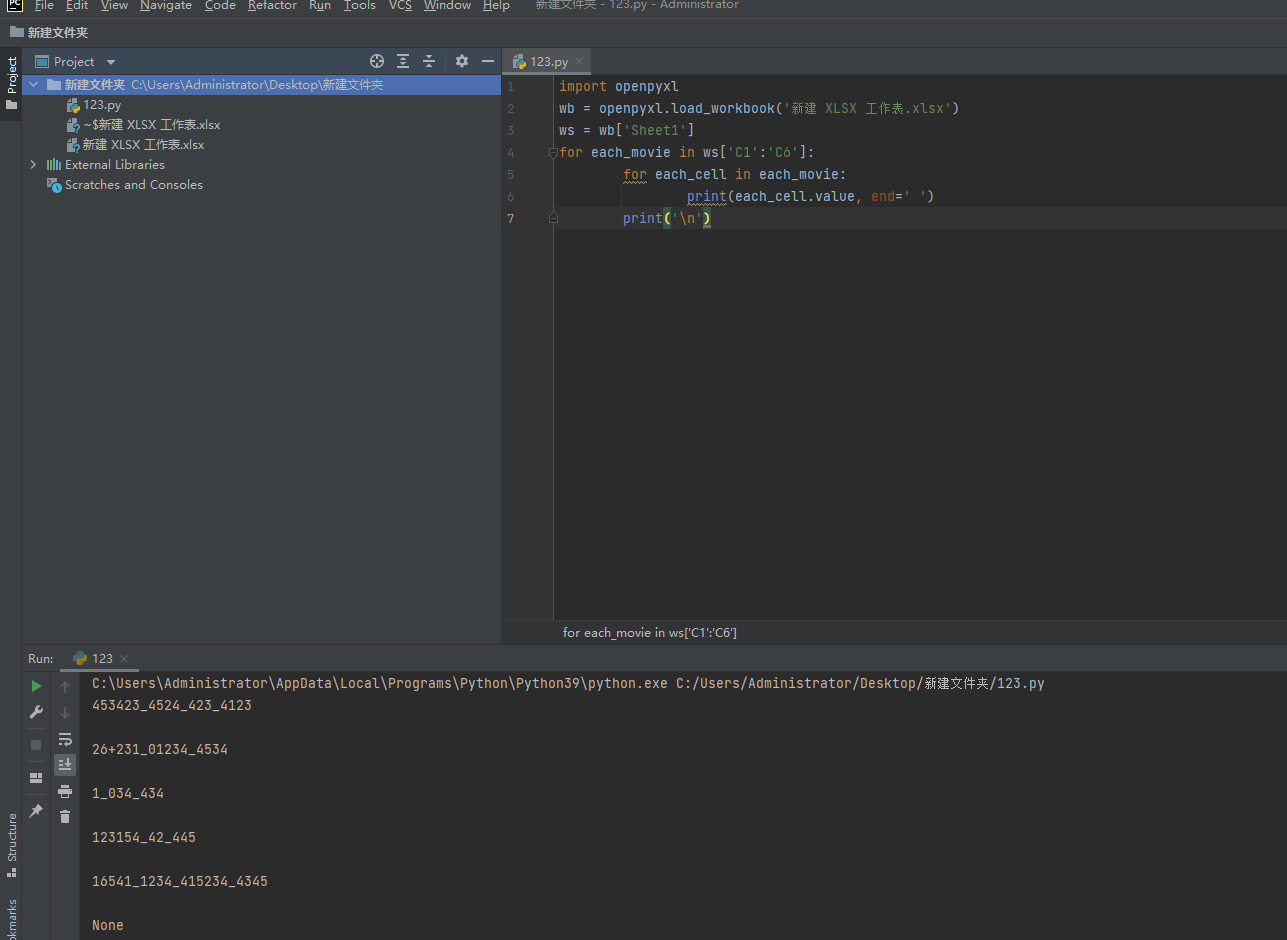The width and height of the screenshot is (1287, 940).
Task: Close the 123.py editor tab
Action: 579,62
